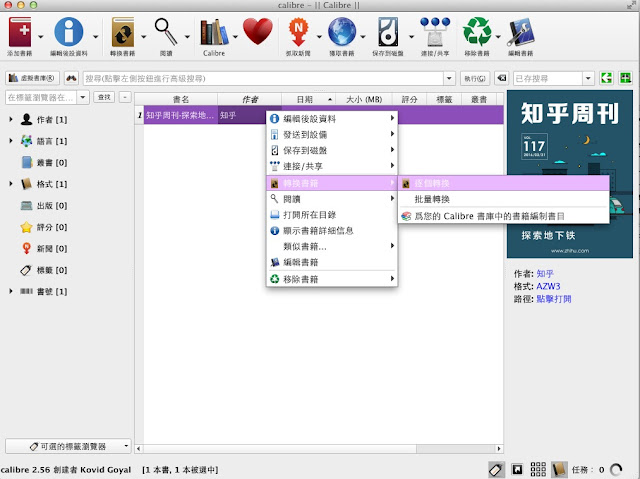Click the path 'click to open' link
This screenshot has width=640, height=479.
point(553,299)
